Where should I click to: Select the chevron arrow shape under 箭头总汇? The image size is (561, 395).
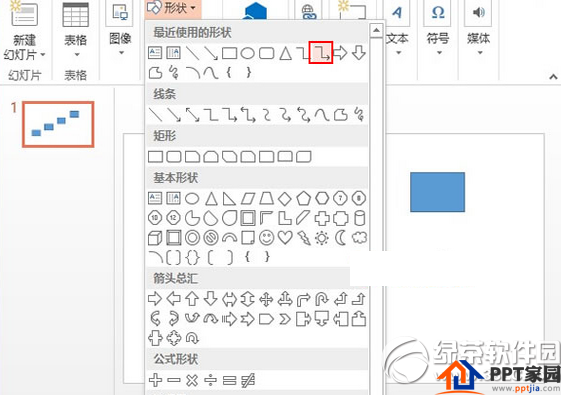click(x=285, y=319)
